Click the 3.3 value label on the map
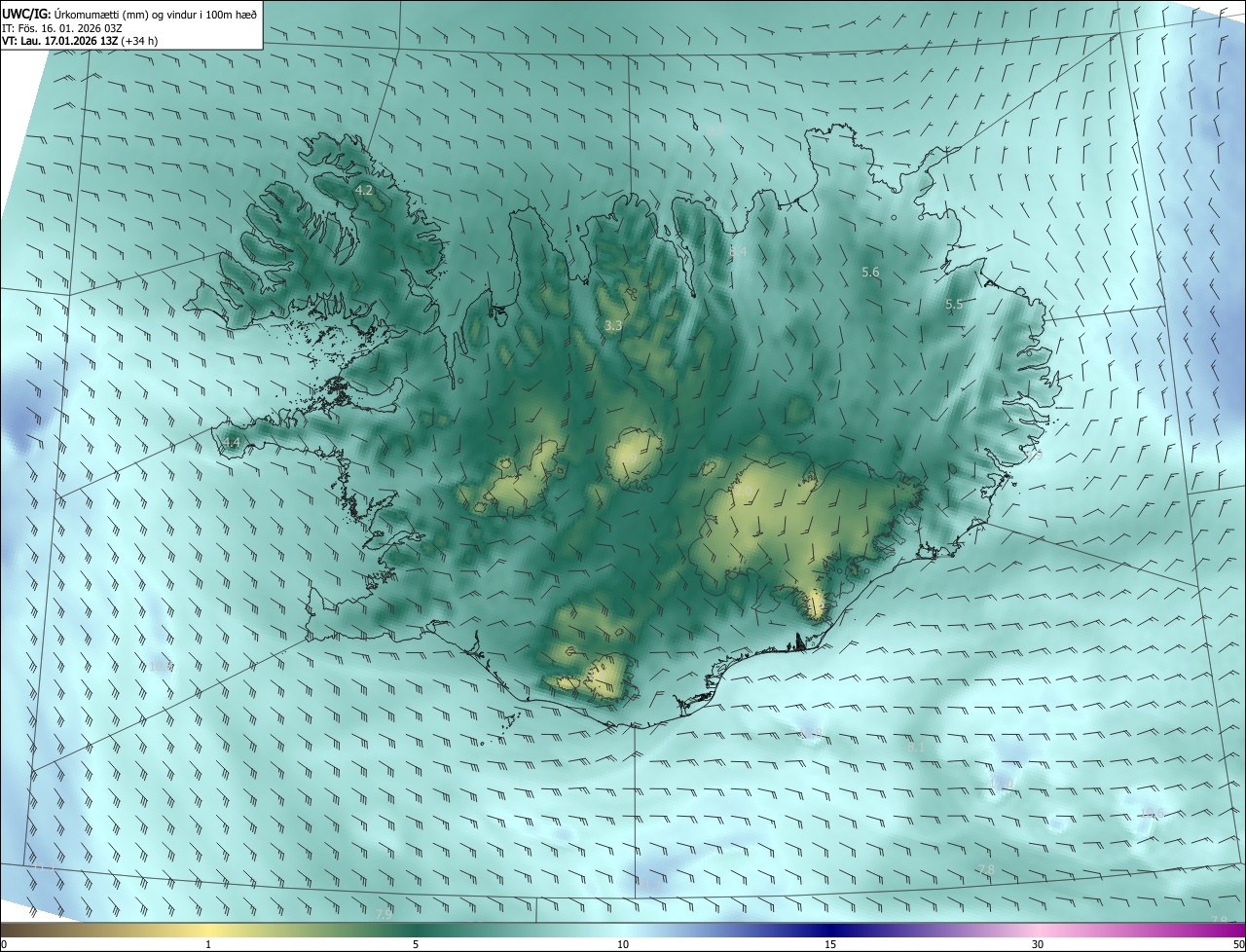Viewport: 1246px width, 952px height. (x=612, y=326)
